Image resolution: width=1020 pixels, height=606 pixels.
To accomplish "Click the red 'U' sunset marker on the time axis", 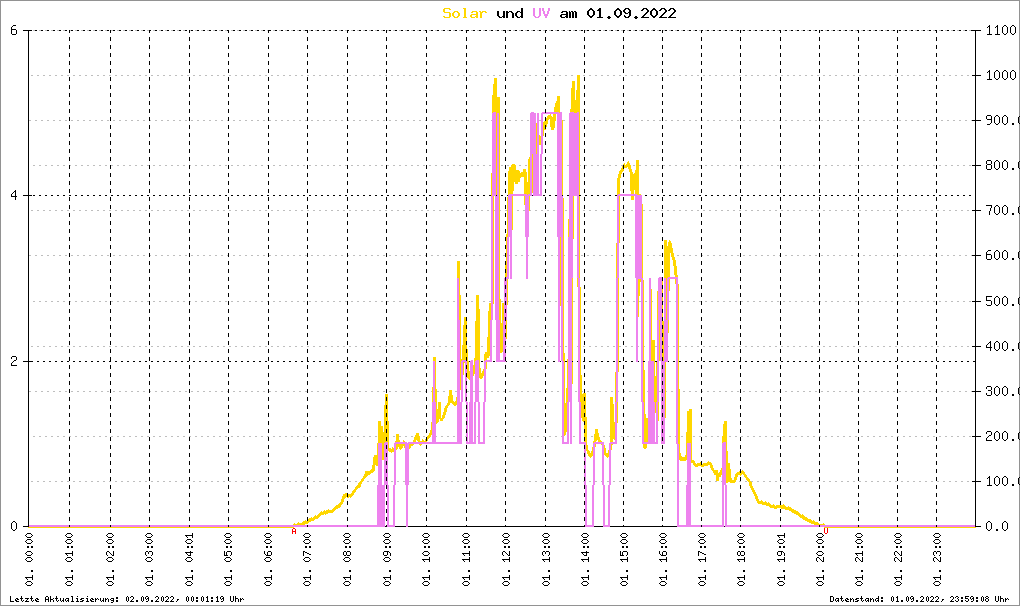I will (826, 531).
